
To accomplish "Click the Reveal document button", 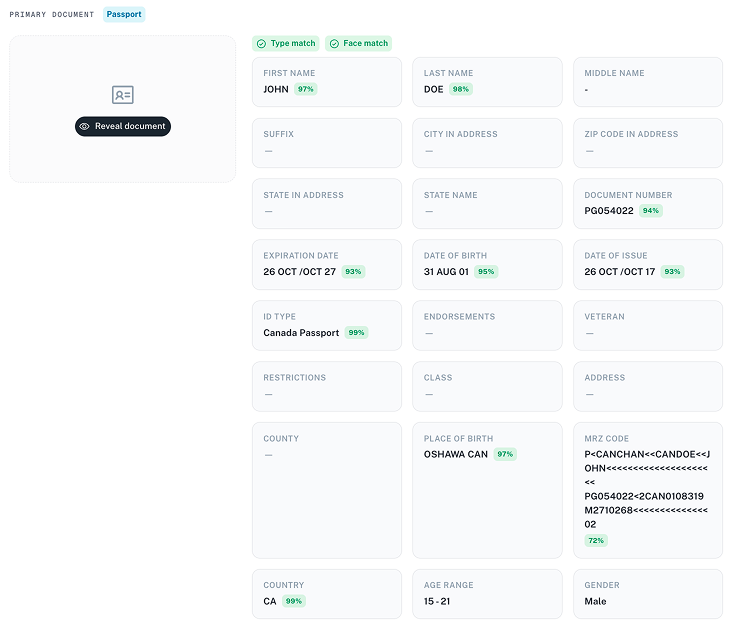I will click(123, 127).
